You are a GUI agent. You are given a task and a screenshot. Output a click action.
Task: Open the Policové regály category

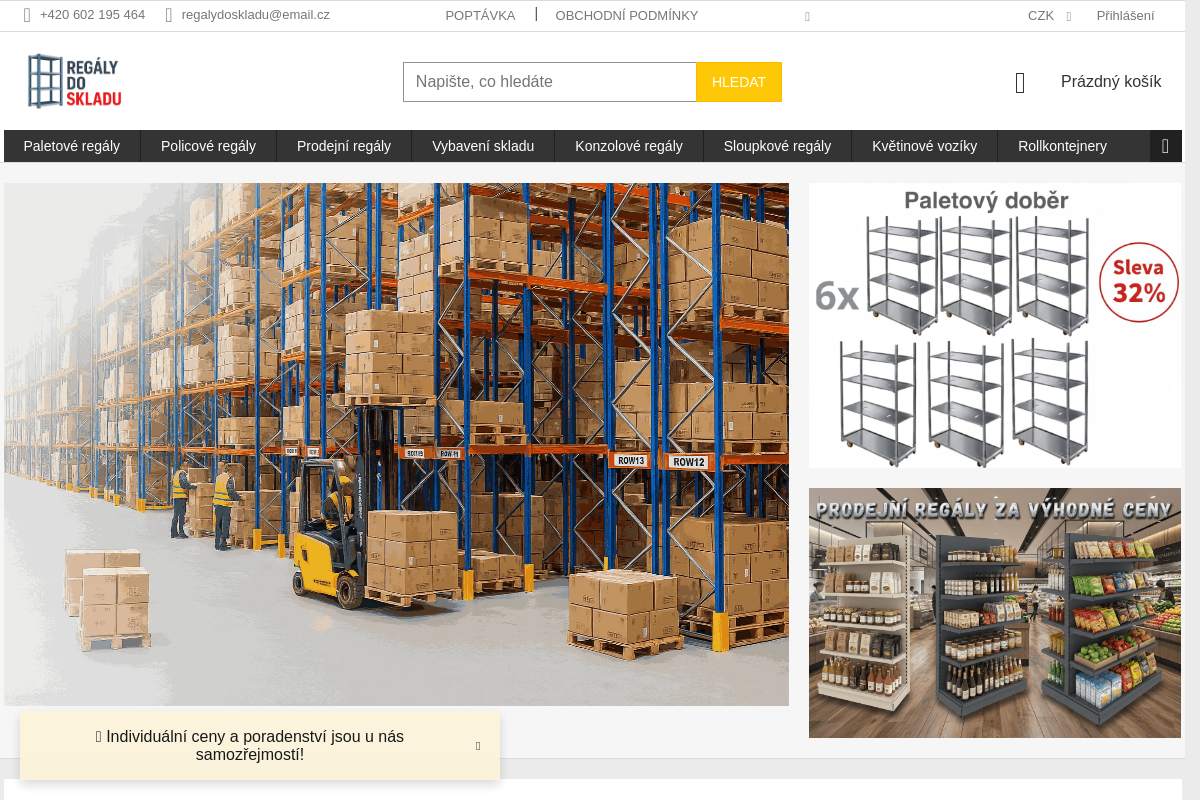click(x=208, y=146)
